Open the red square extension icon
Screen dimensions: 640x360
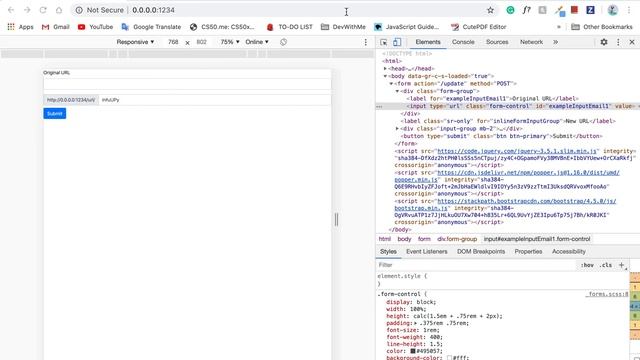574,10
